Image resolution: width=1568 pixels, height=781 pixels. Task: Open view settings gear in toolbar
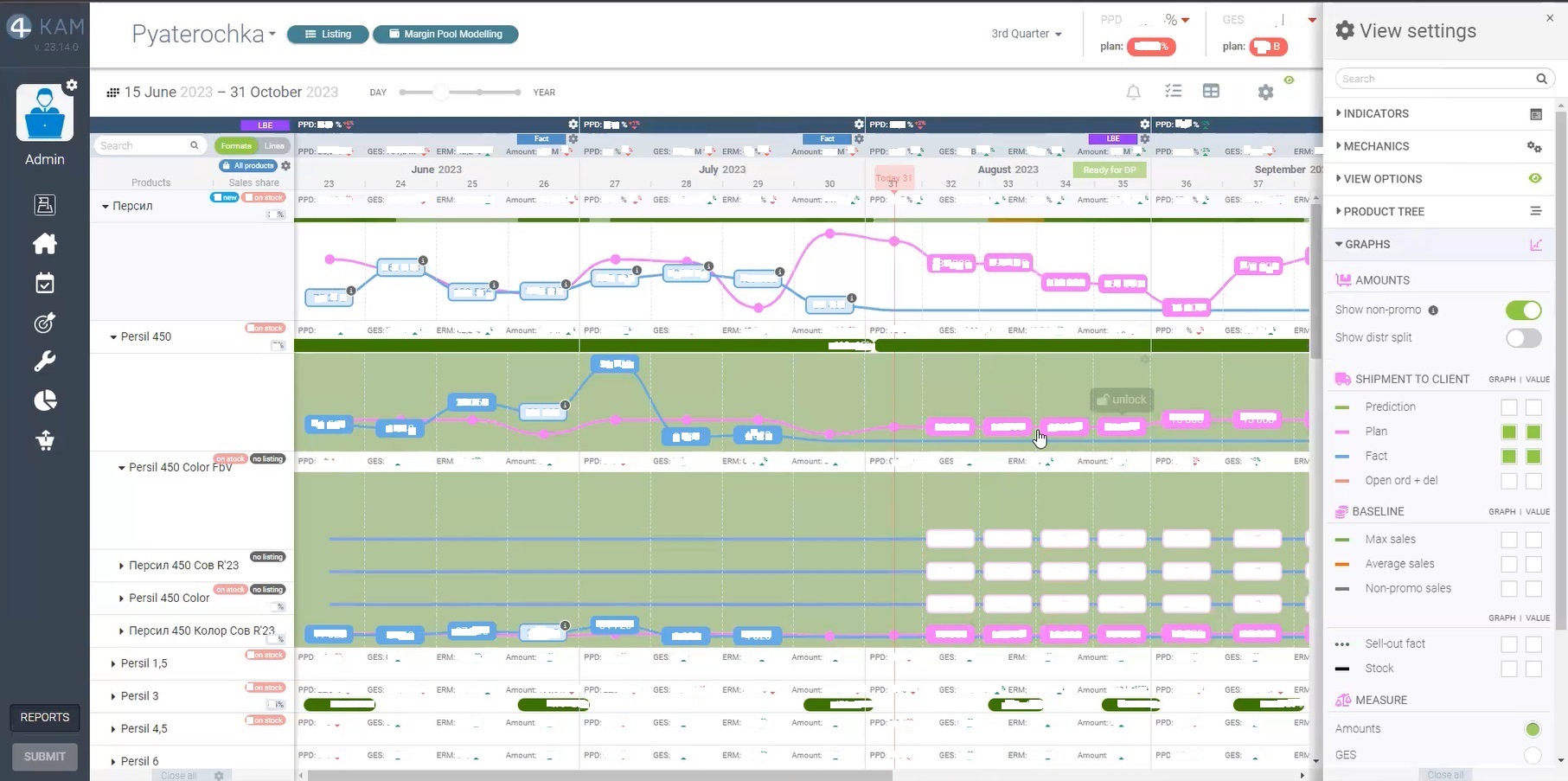[x=1265, y=92]
